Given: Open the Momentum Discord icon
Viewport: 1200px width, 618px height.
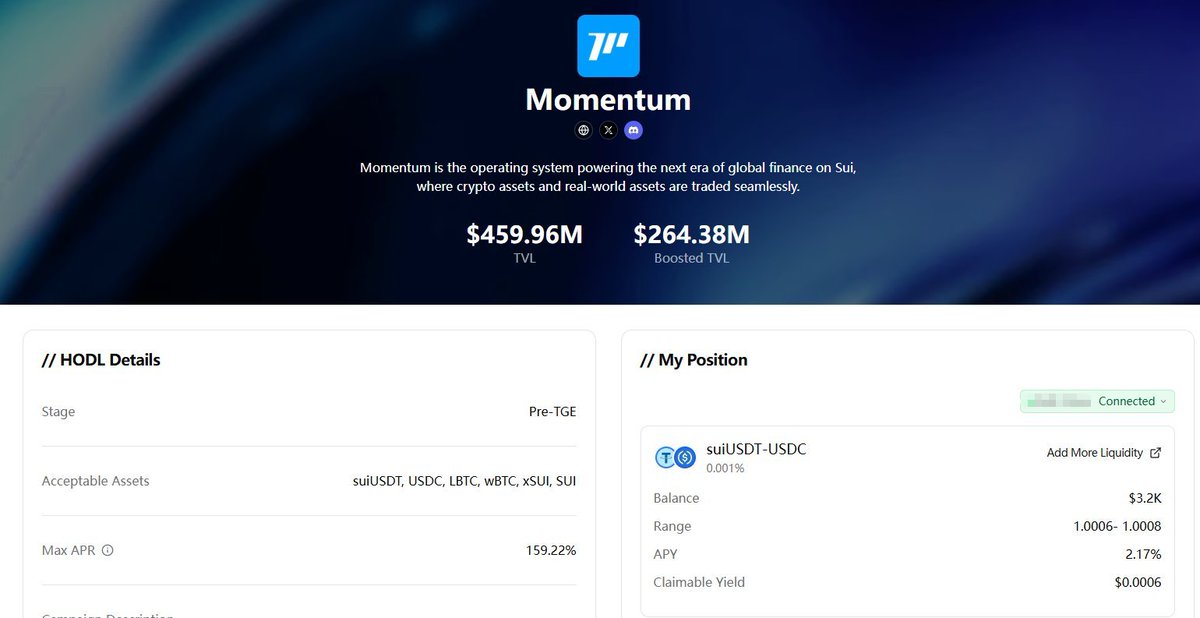Looking at the screenshot, I should [633, 130].
